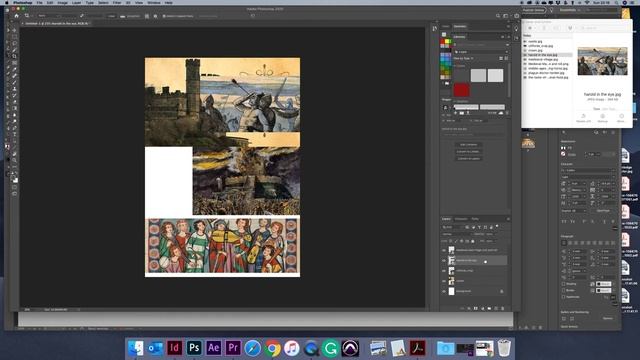The width and height of the screenshot is (640, 360).
Task: Click Convert to Layers button
Action: 469,158
